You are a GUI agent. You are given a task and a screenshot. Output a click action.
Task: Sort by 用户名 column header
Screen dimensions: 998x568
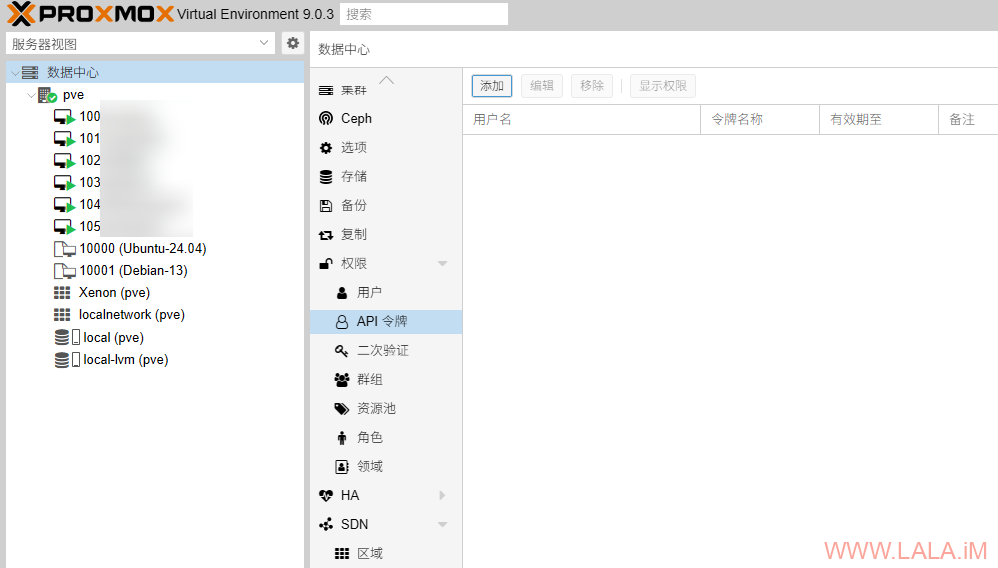click(580, 119)
